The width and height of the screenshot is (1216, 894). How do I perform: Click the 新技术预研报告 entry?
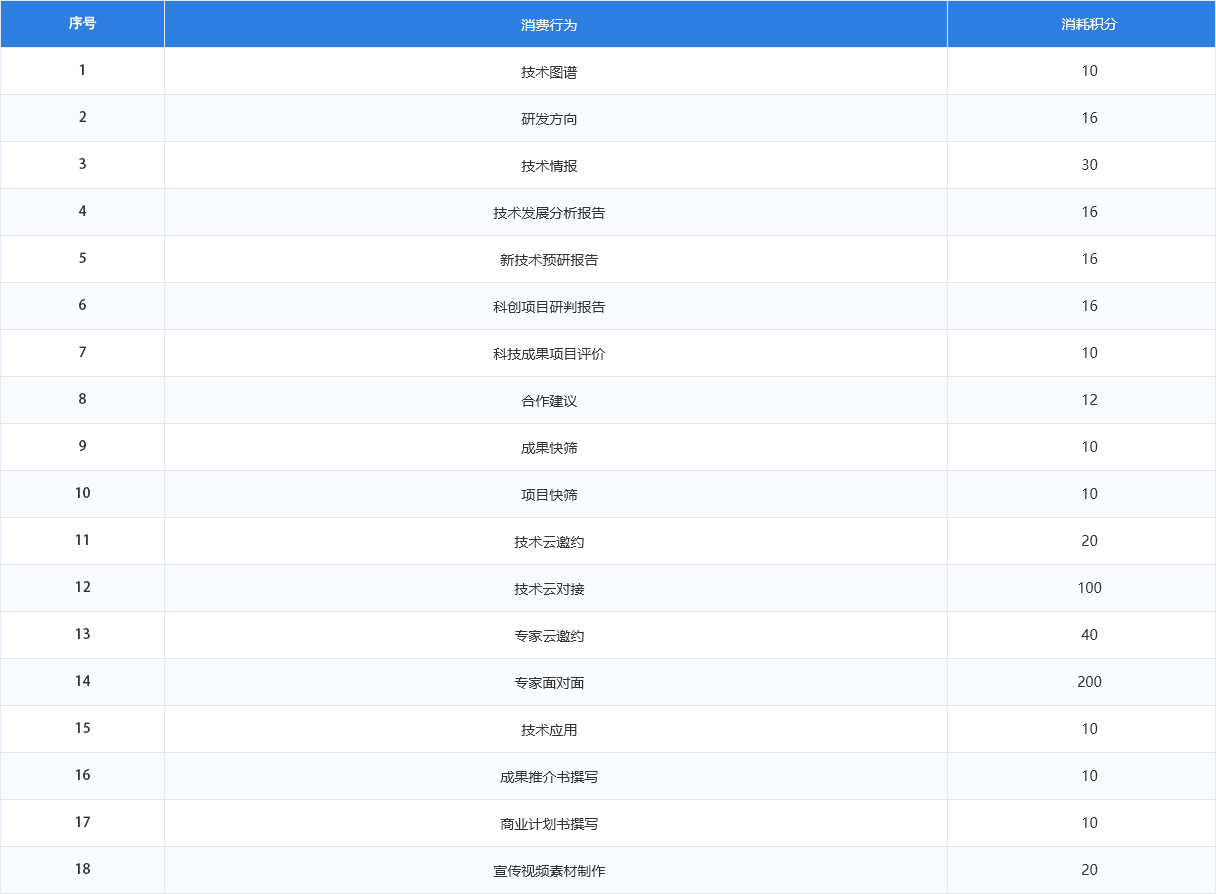[549, 260]
